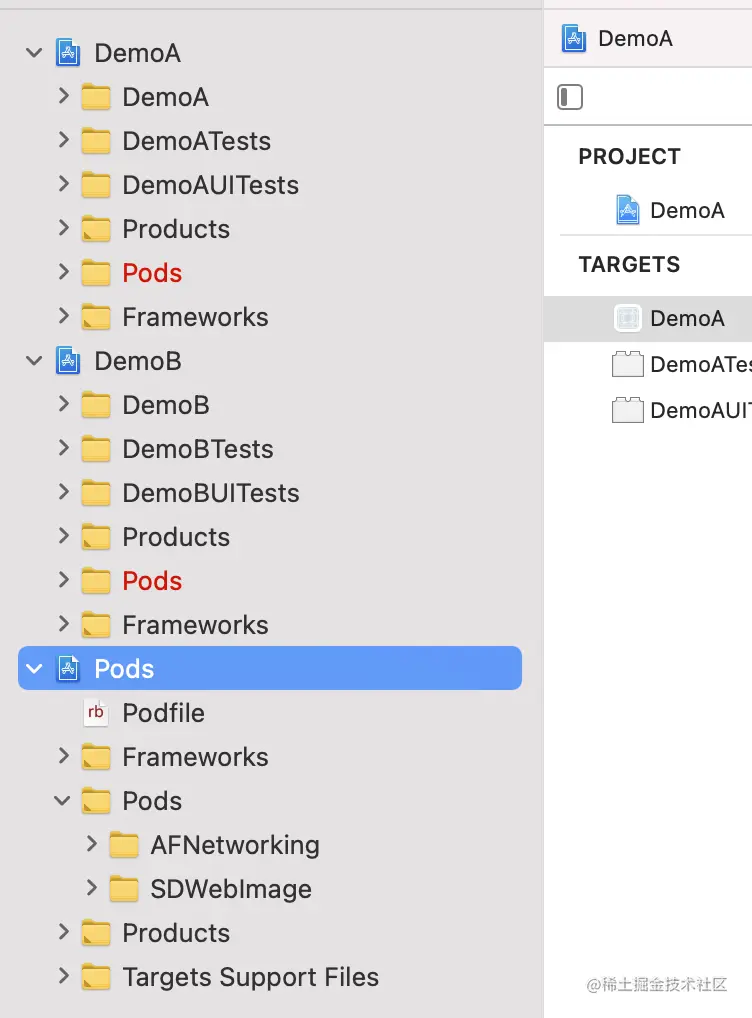752x1018 pixels.
Task: Select the red Pods group under DemoA
Action: [x=152, y=273]
